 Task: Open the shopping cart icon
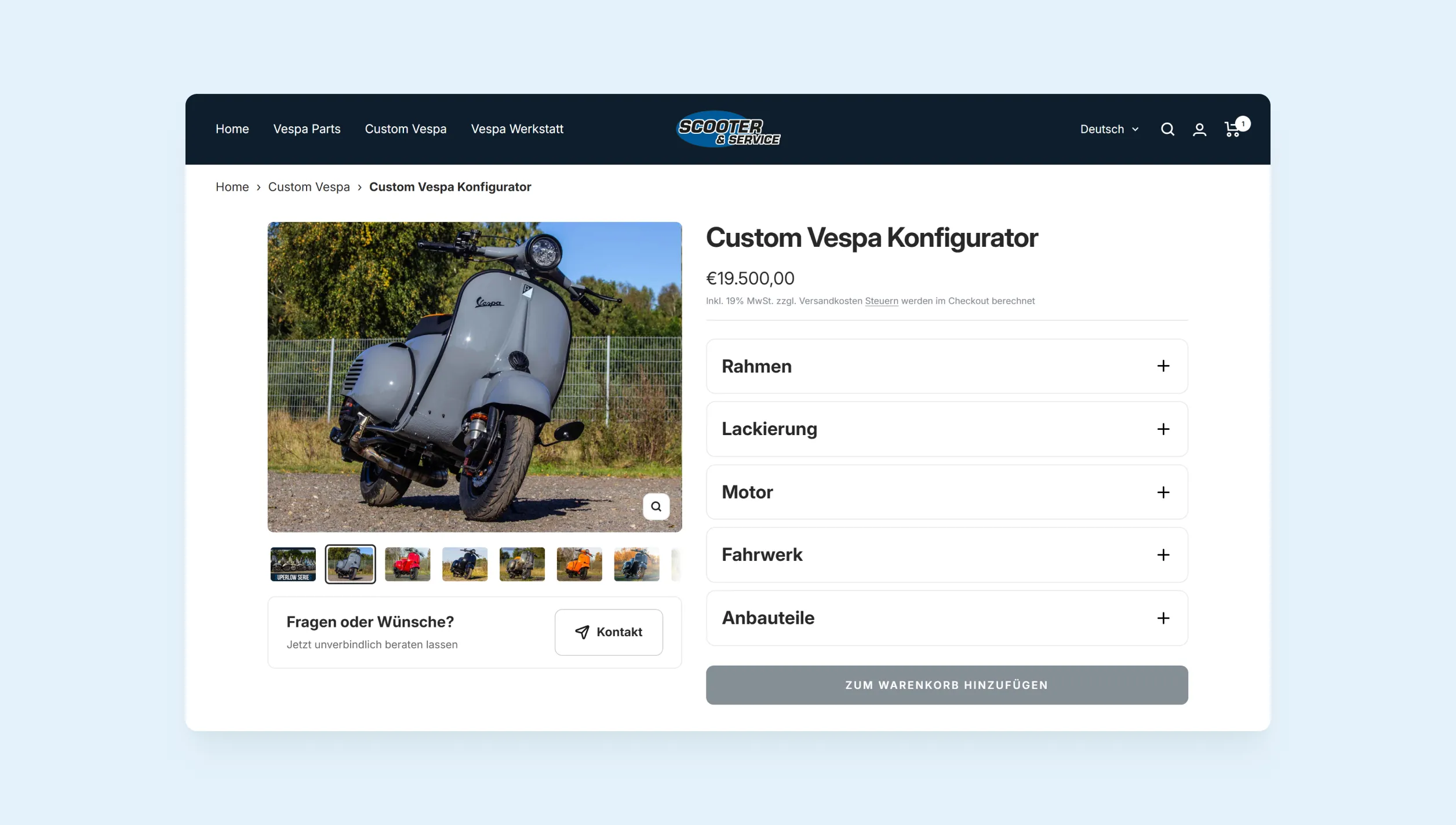(x=1232, y=129)
